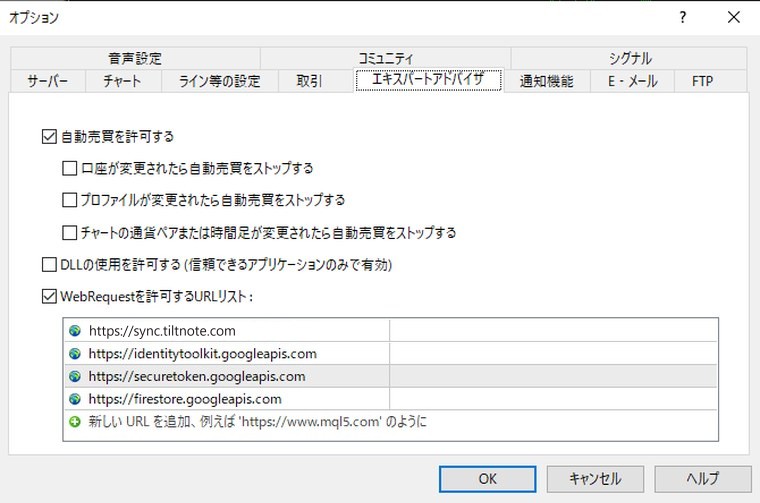The width and height of the screenshot is (760, 503).
Task: Open the 音声設定 tab
Action: [x=135, y=59]
